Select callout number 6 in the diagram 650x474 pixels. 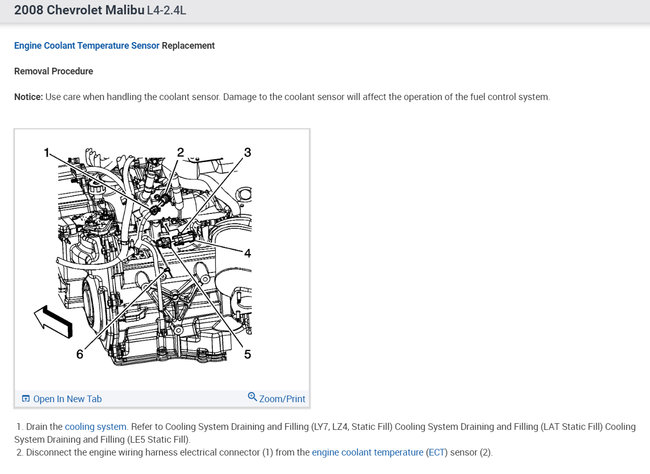pyautogui.click(x=80, y=354)
